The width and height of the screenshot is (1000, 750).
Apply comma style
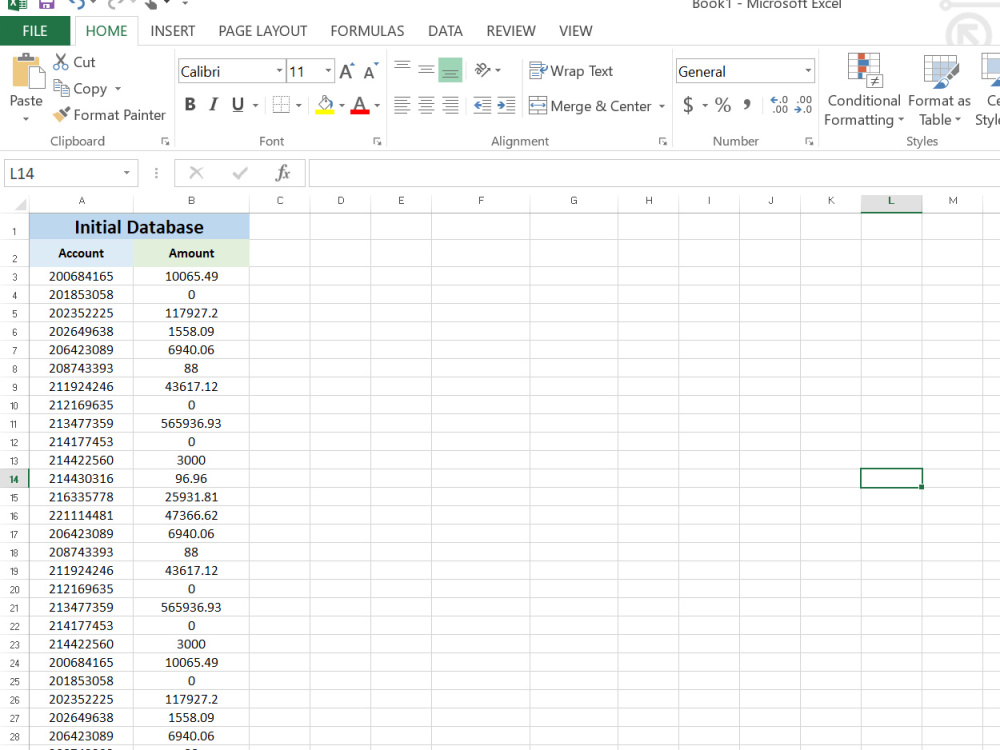(x=747, y=105)
